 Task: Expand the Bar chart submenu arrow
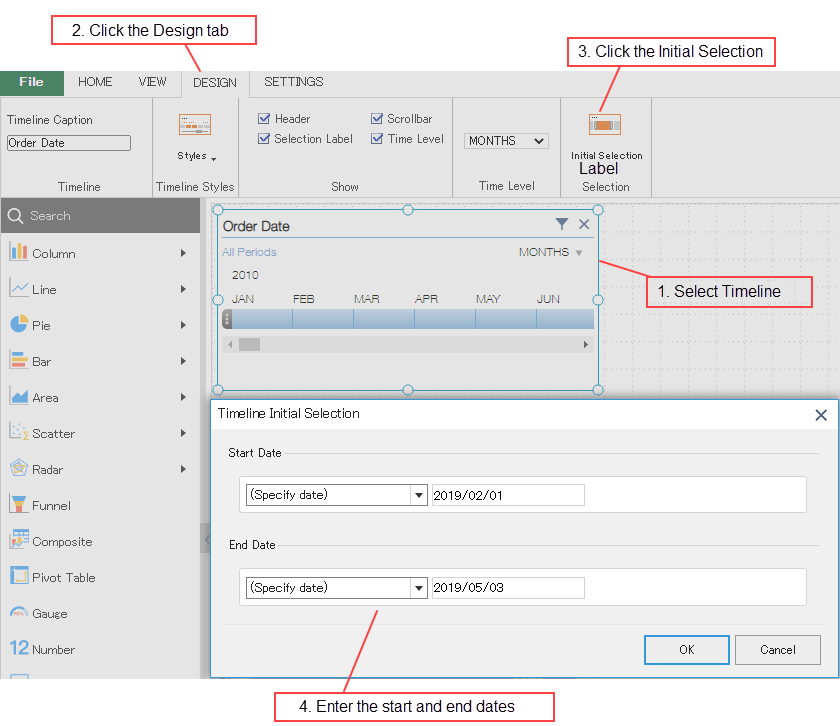tap(183, 361)
